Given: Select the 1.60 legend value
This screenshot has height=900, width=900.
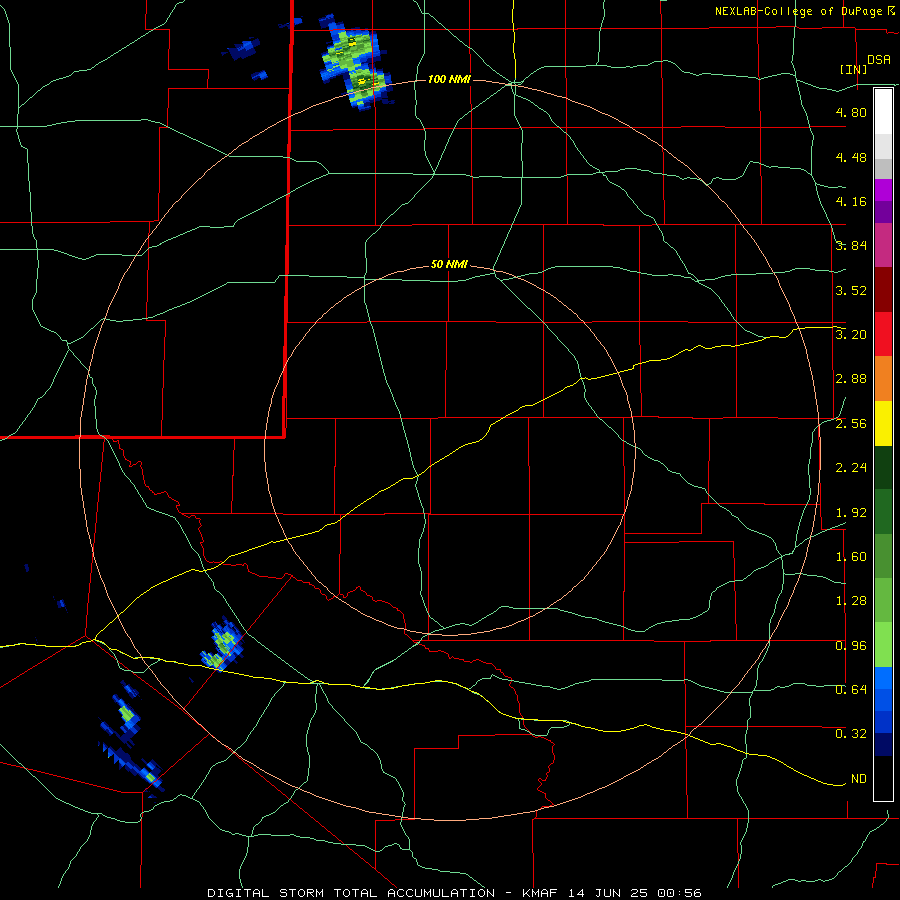Looking at the screenshot, I should click(851, 557).
